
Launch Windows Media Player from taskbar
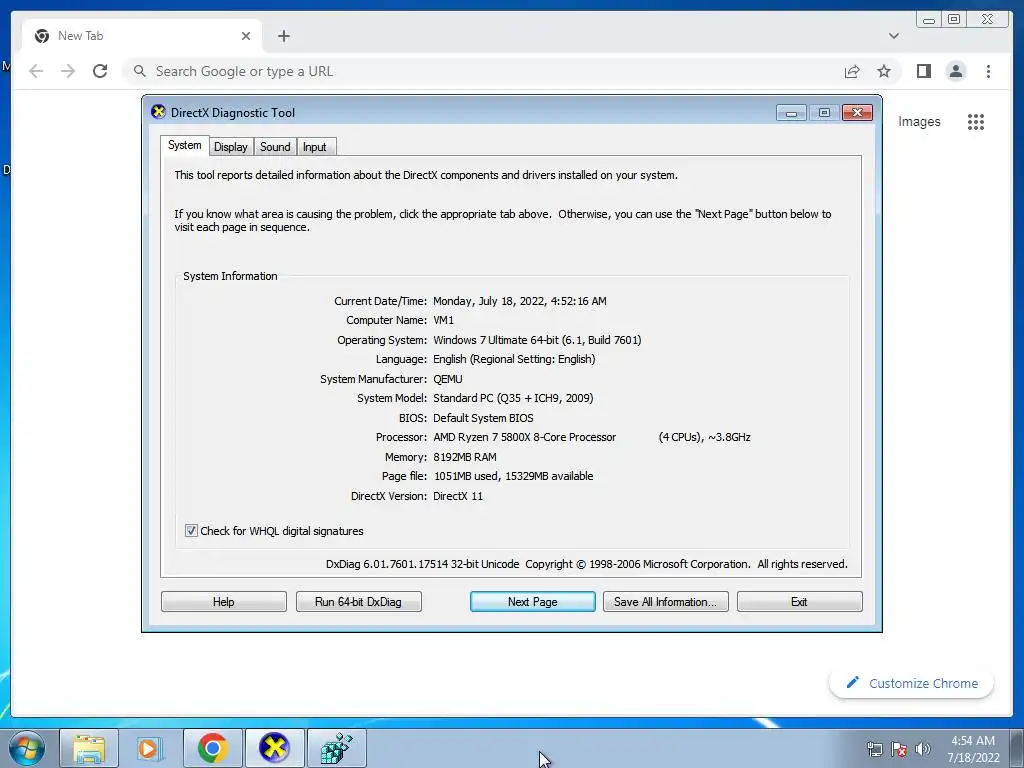click(150, 748)
